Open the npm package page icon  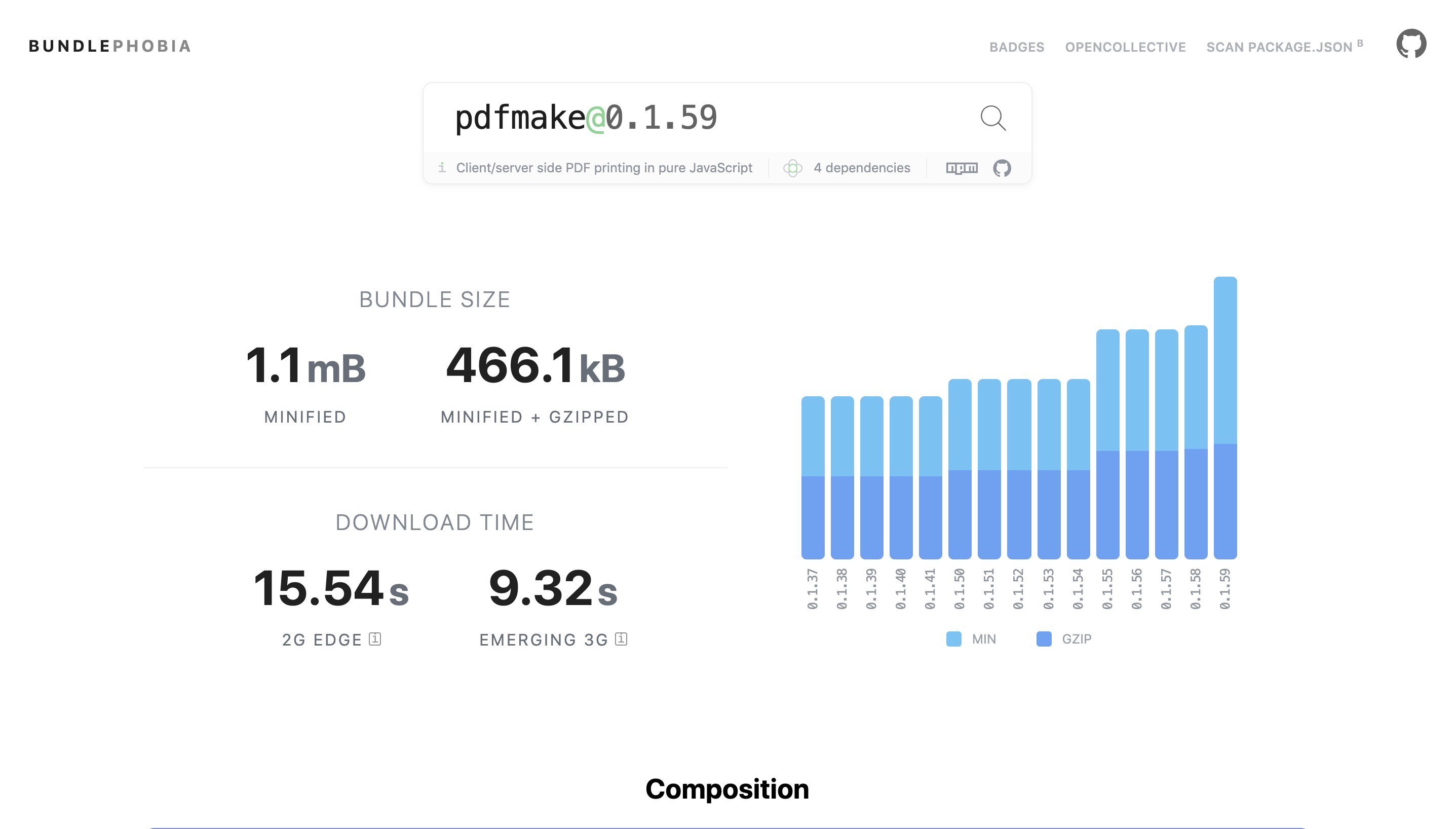tap(962, 168)
